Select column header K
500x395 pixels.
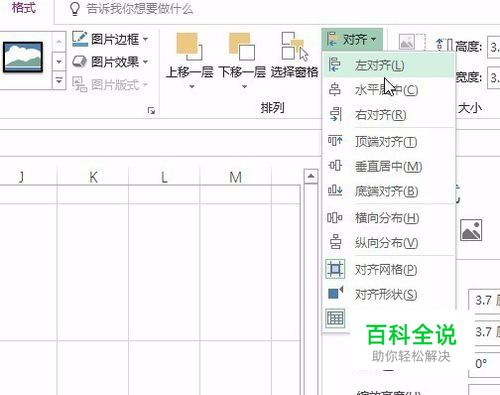pyautogui.click(x=93, y=177)
